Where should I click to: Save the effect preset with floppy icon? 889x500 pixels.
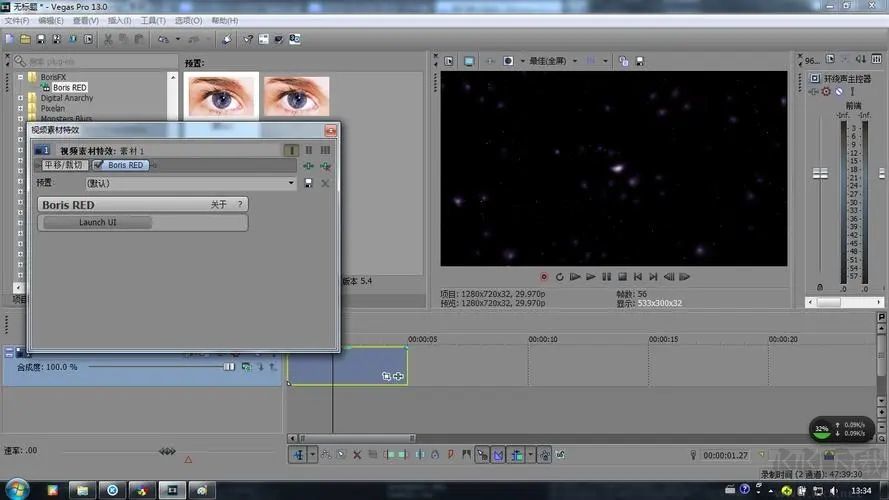[x=308, y=183]
